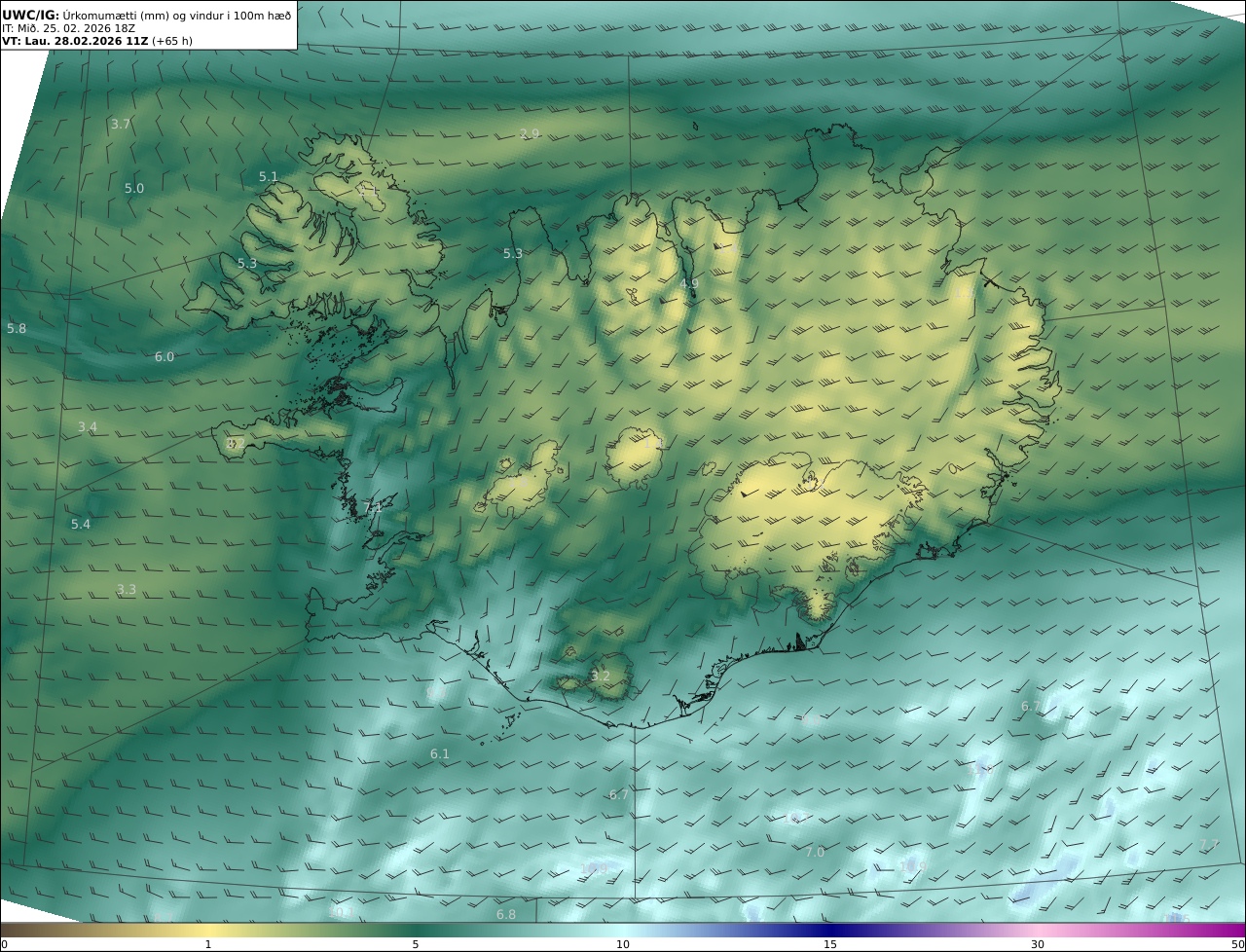Viewport: 1246px width, 952px height.
Task: Click the initial time line IT: Mið. 25. 02. 2026 18Z
Action: 68,28
